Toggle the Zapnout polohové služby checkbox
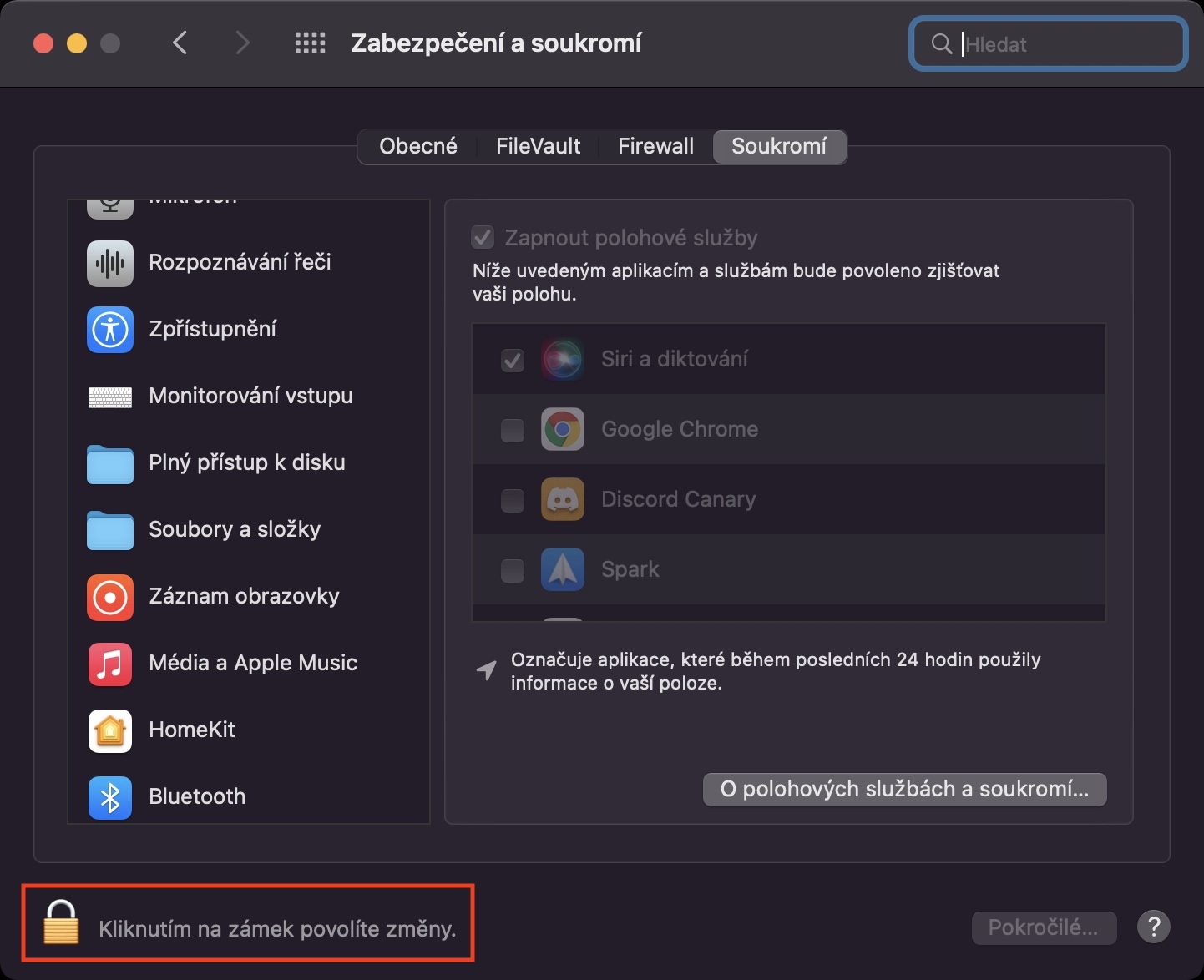The height and width of the screenshot is (980, 1204). point(483,238)
